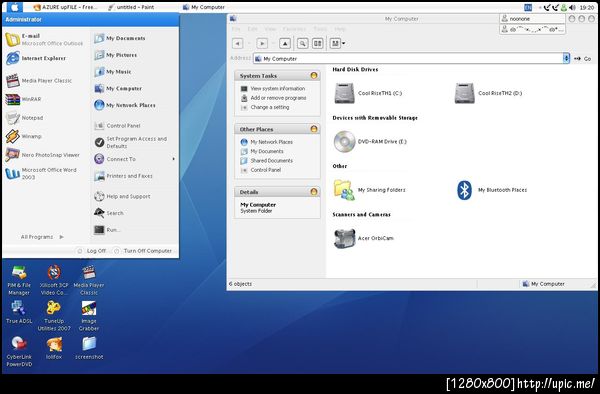Launch Winamp from the start menu

click(24, 136)
